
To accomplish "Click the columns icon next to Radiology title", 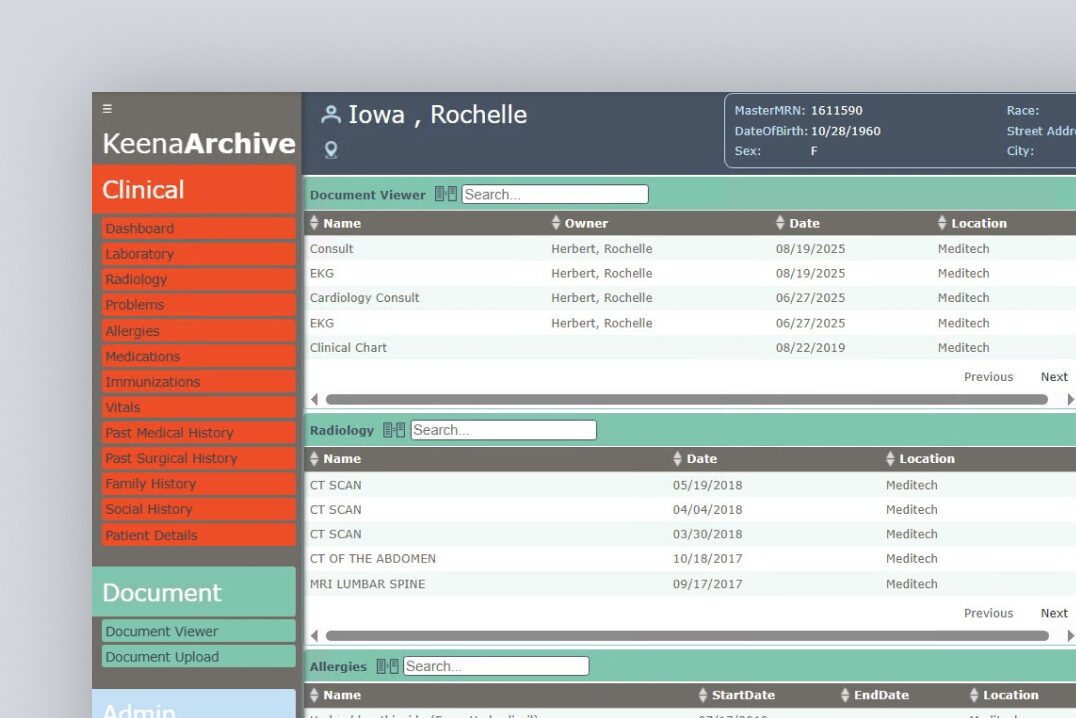I will point(394,431).
